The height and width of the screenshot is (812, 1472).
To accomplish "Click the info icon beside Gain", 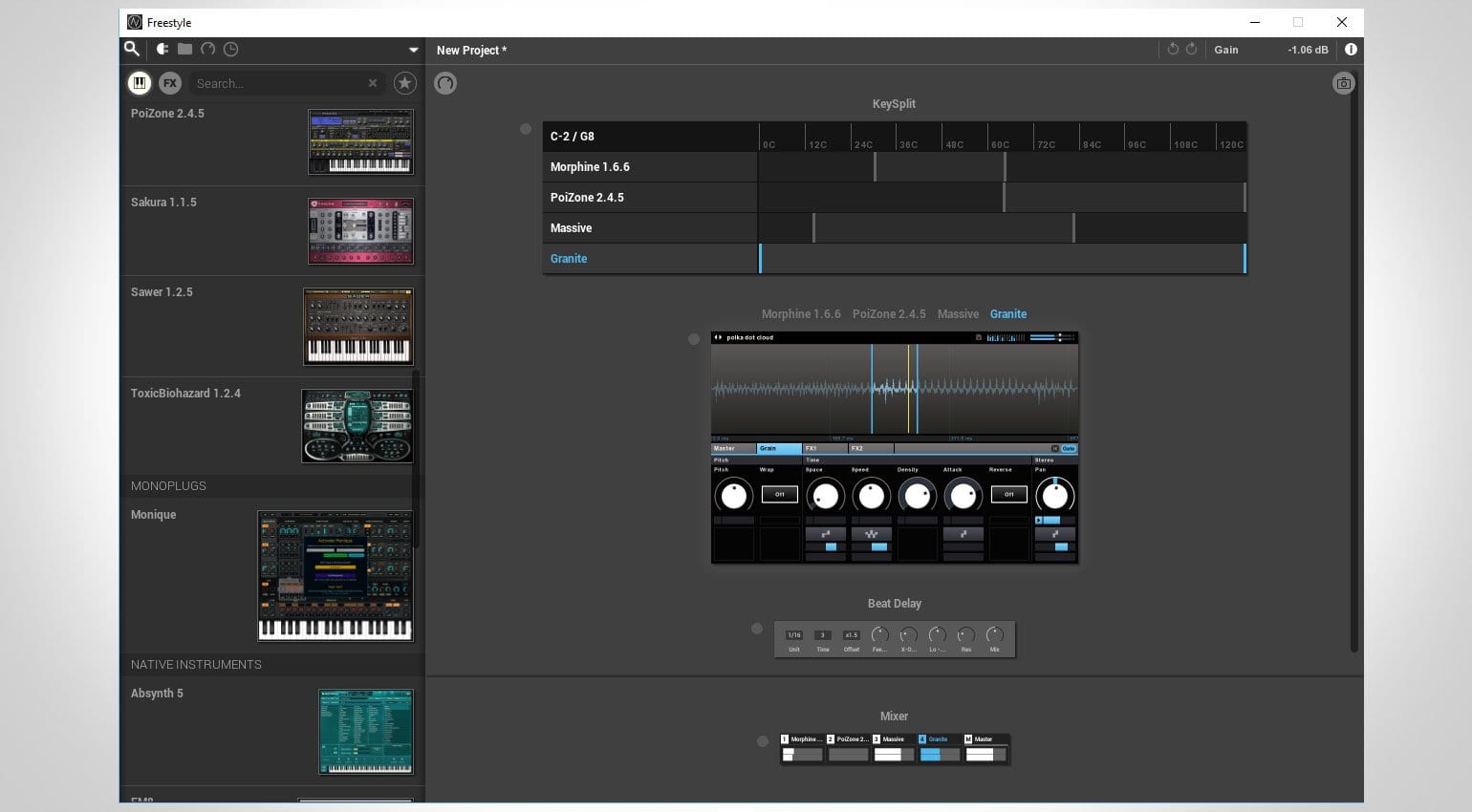I will click(x=1351, y=50).
